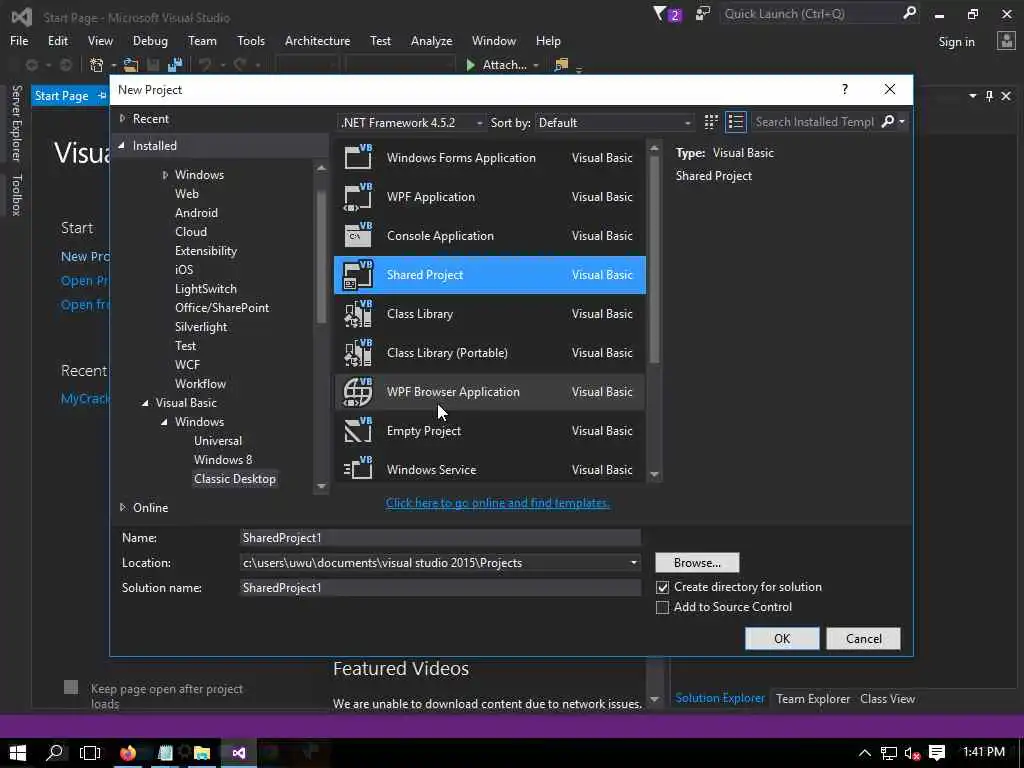The height and width of the screenshot is (768, 1024).
Task: Select the Console Application template icon
Action: tap(358, 235)
